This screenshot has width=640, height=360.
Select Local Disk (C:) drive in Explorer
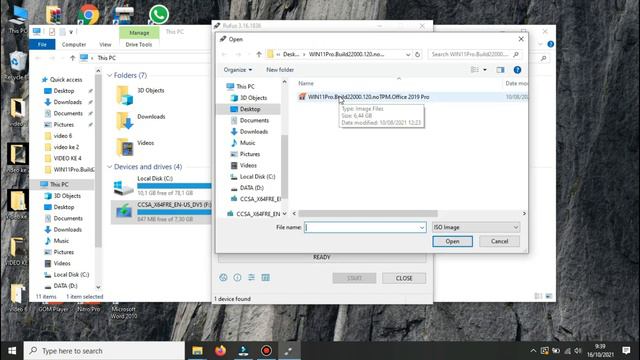(161, 186)
